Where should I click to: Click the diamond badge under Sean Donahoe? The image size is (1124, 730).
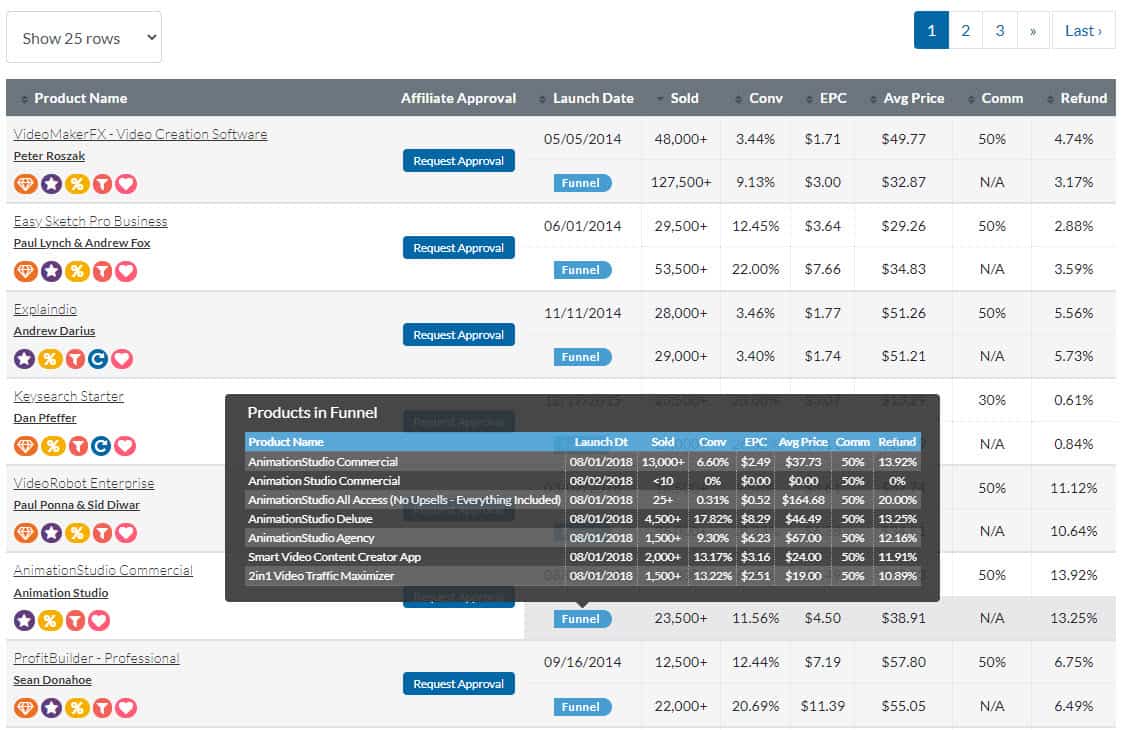25,708
